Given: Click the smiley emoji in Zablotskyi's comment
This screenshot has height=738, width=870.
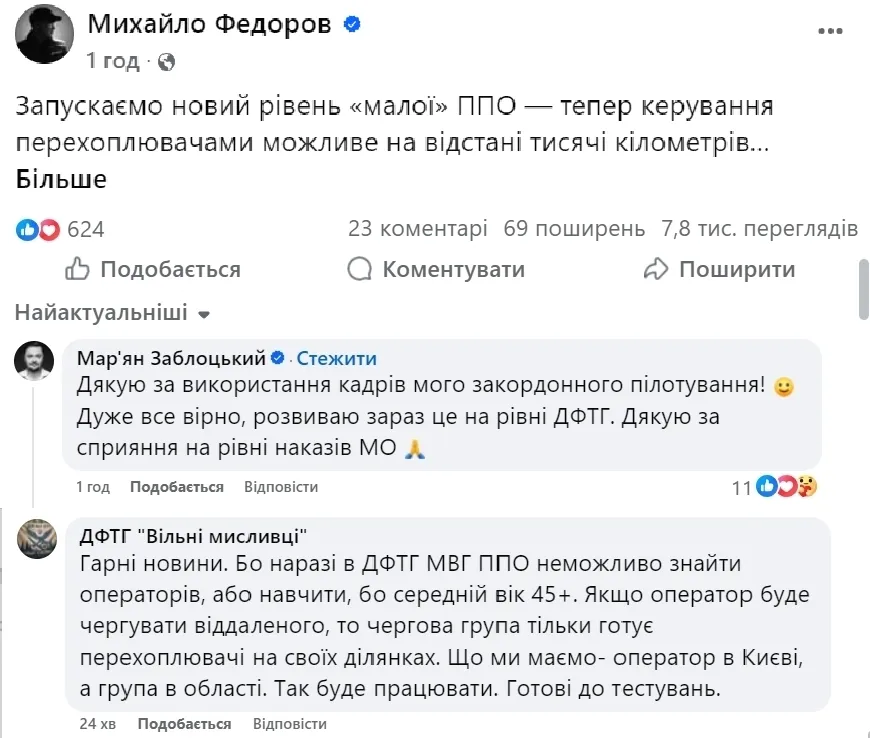Looking at the screenshot, I should click(x=783, y=385).
